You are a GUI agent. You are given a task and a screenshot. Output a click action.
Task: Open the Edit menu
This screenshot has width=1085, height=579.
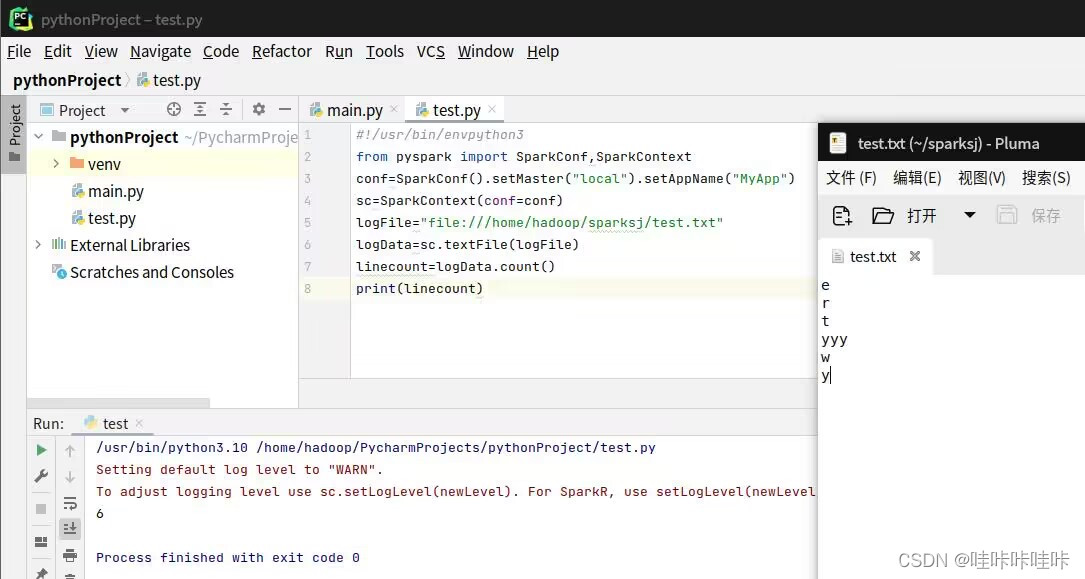coord(57,52)
